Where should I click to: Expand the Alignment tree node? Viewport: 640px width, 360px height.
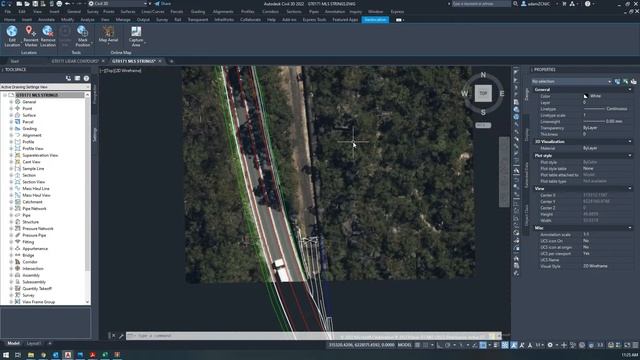point(11,135)
